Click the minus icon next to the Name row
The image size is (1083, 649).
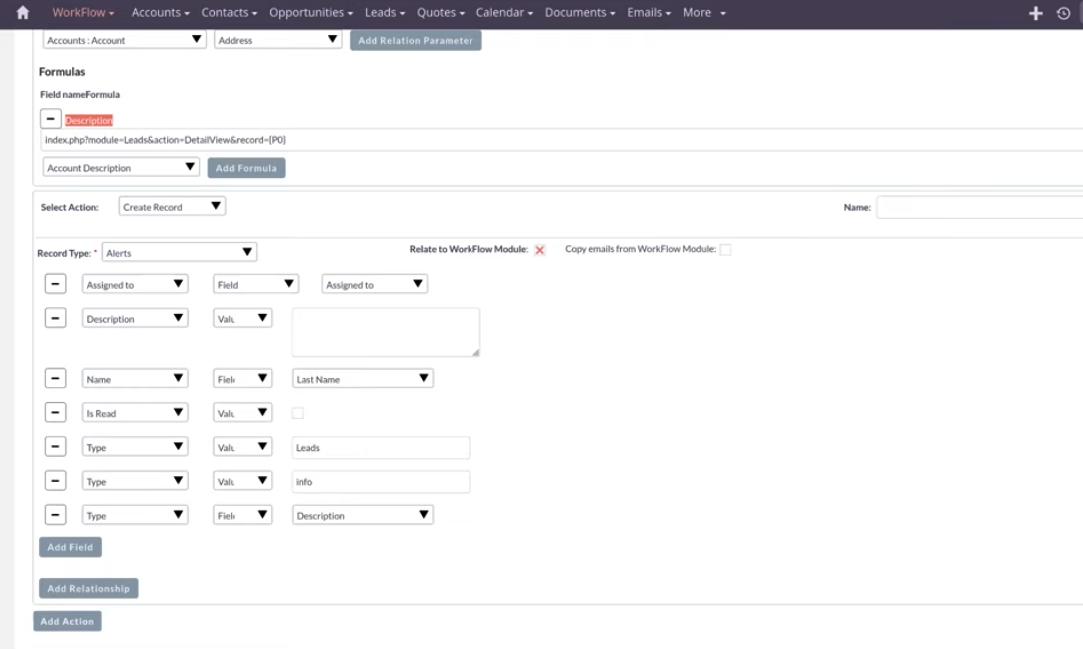(x=55, y=378)
